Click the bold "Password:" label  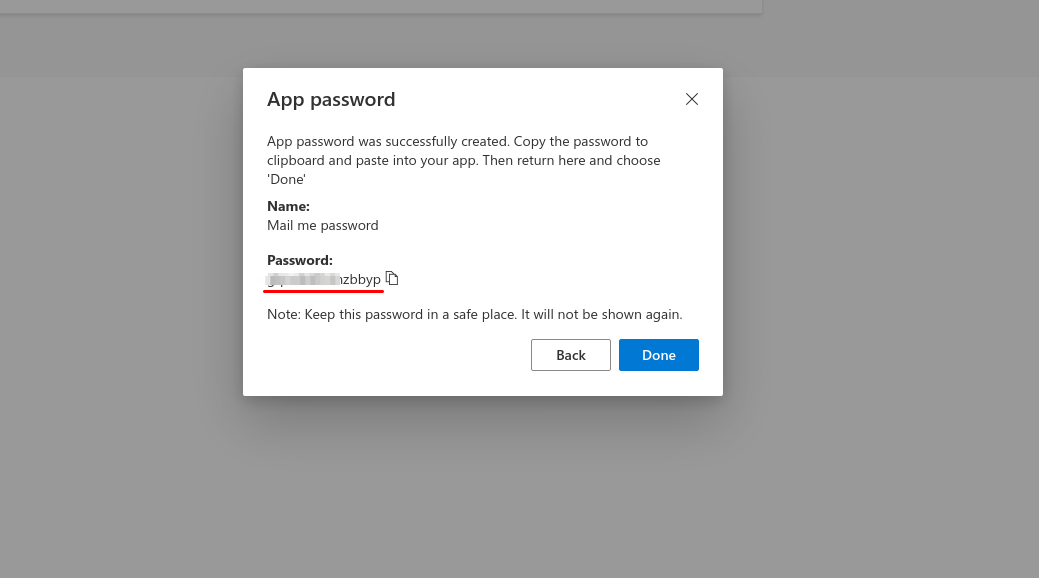pos(299,260)
